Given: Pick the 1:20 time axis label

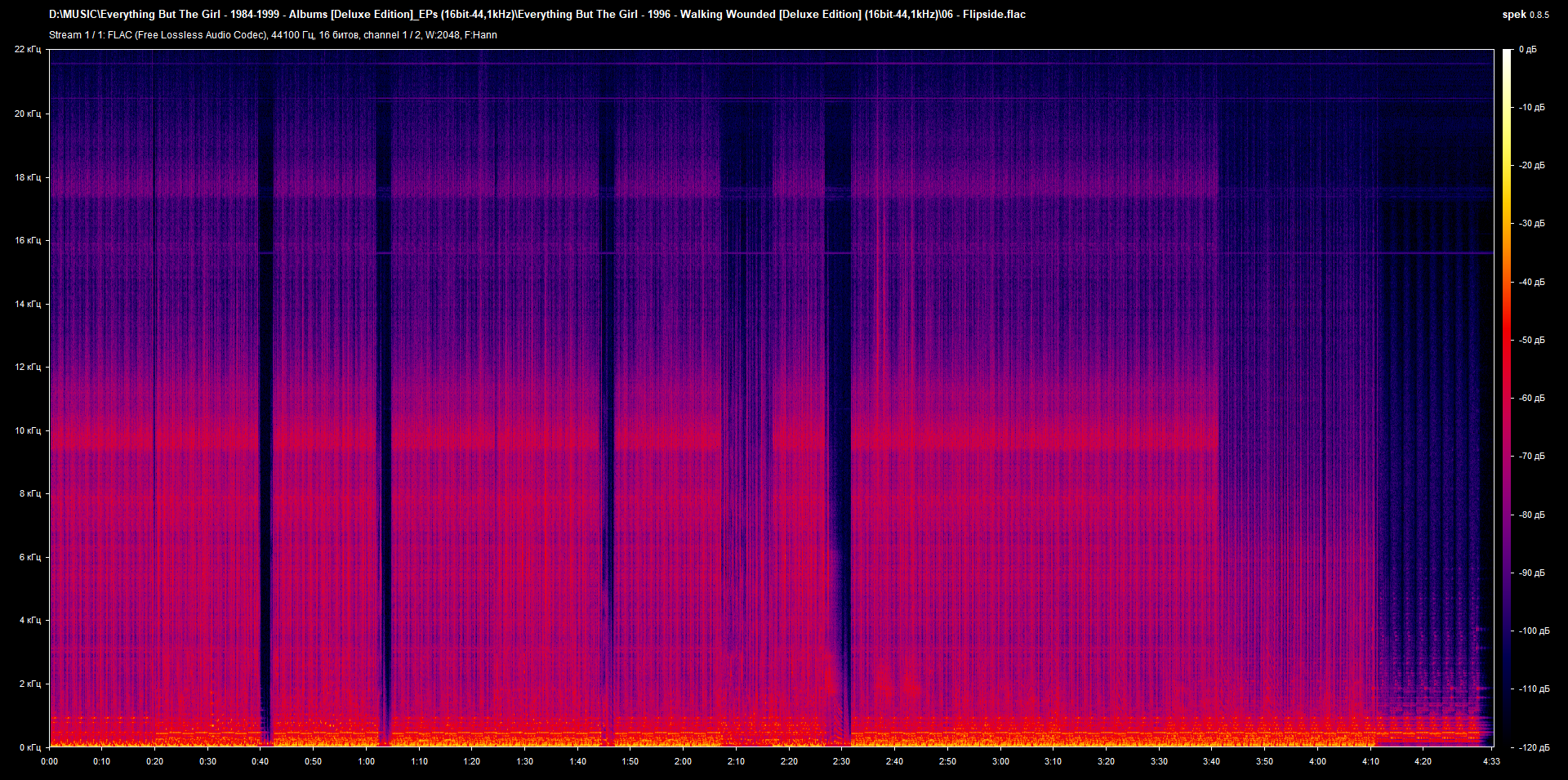Looking at the screenshot, I should (x=471, y=761).
